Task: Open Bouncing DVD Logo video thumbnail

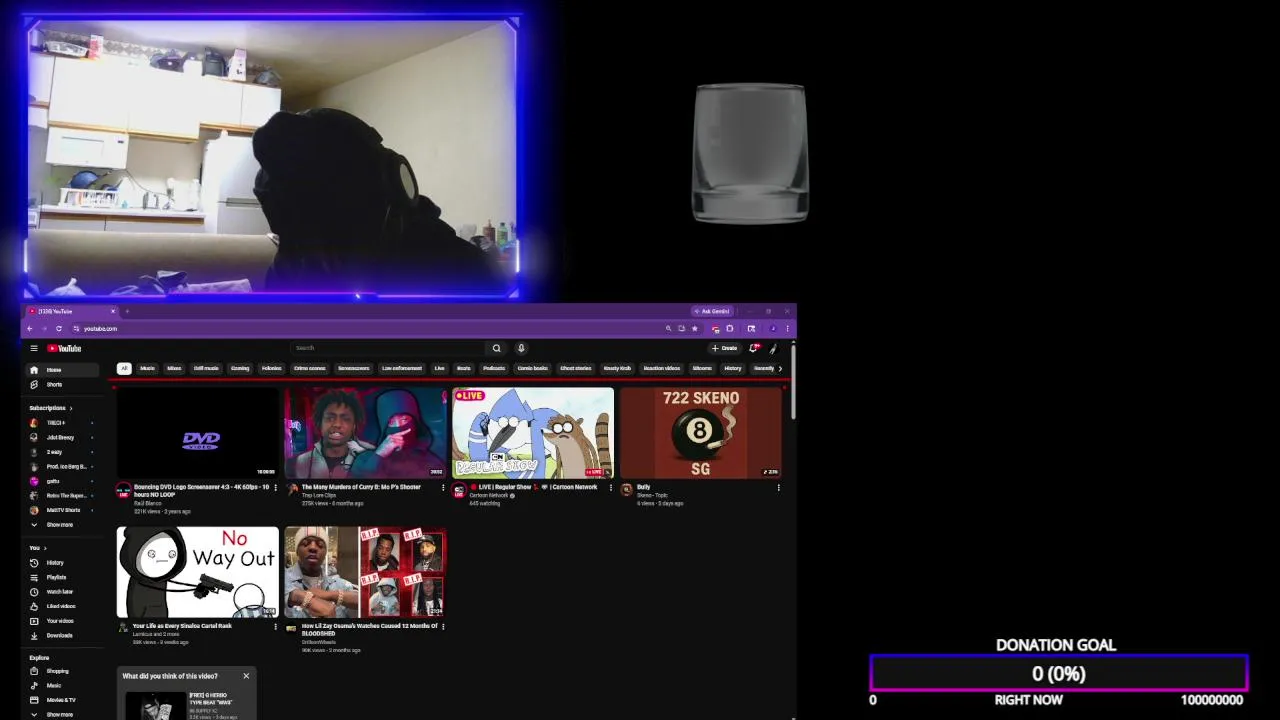Action: click(198, 433)
